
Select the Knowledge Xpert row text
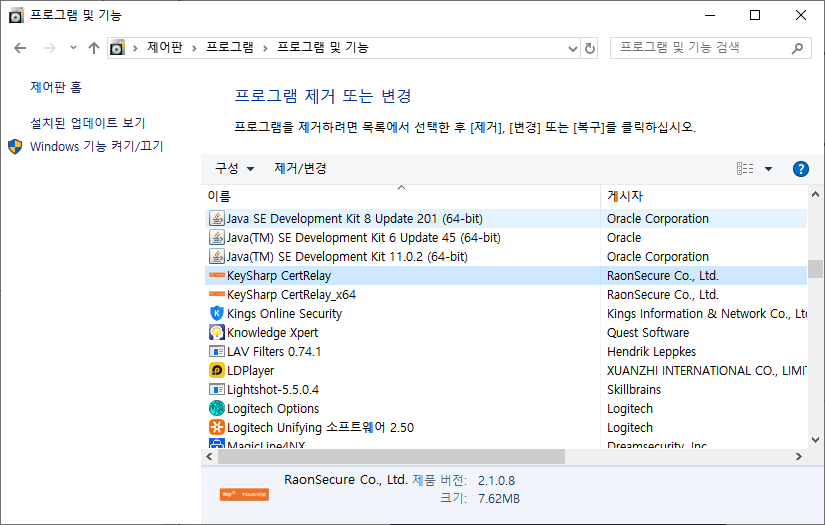coord(273,332)
